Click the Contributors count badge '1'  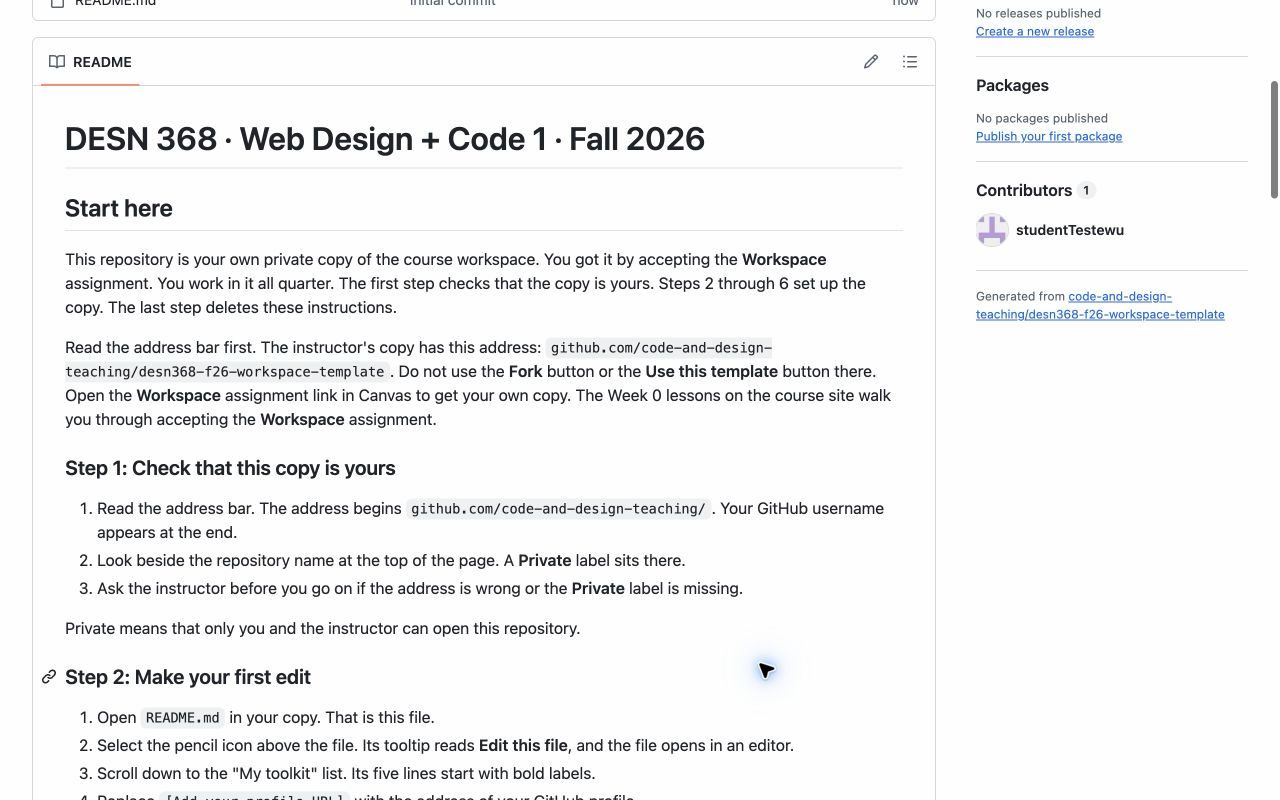pos(1086,190)
